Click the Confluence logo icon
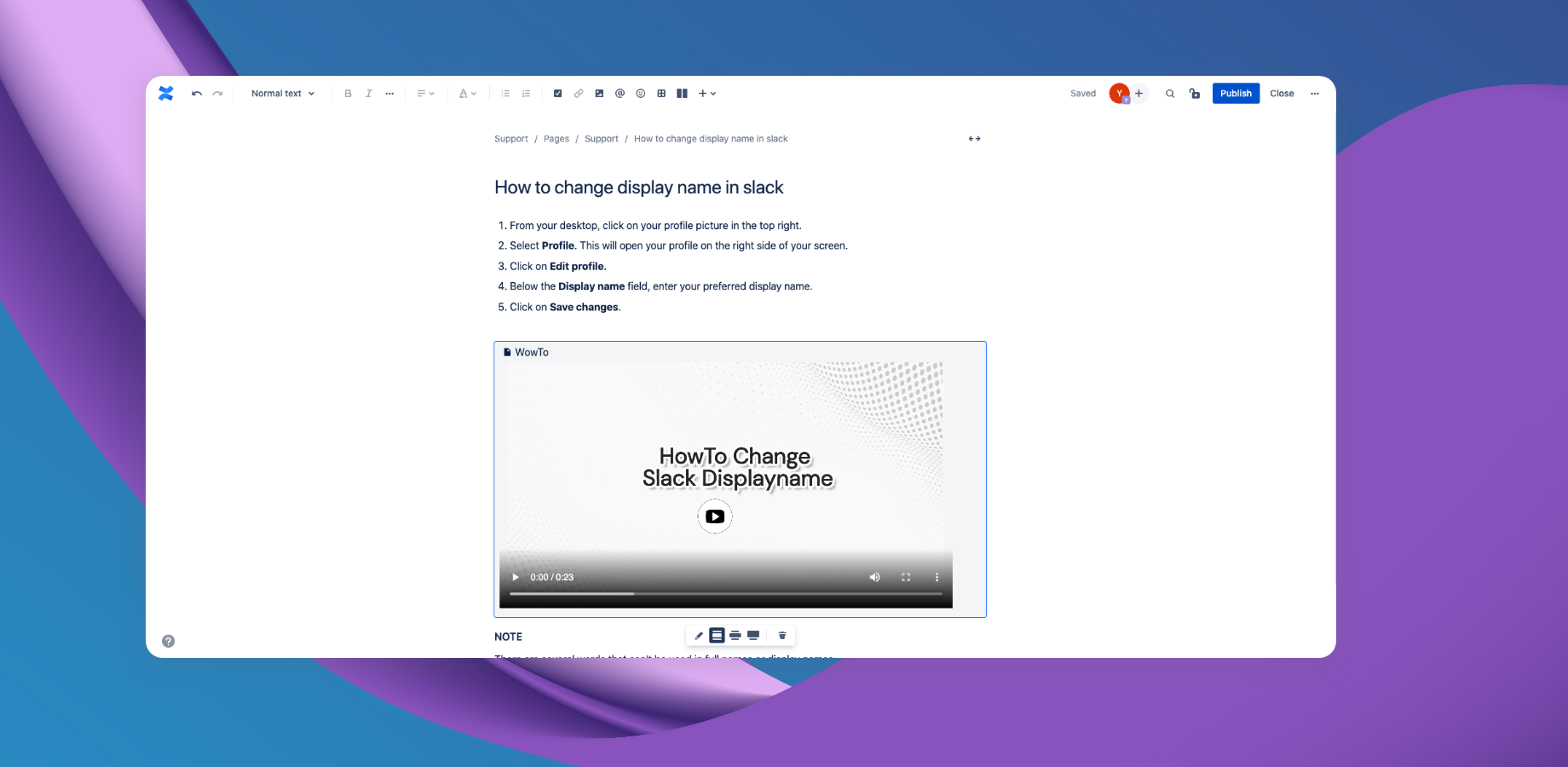This screenshot has height=767, width=1568. 165,94
